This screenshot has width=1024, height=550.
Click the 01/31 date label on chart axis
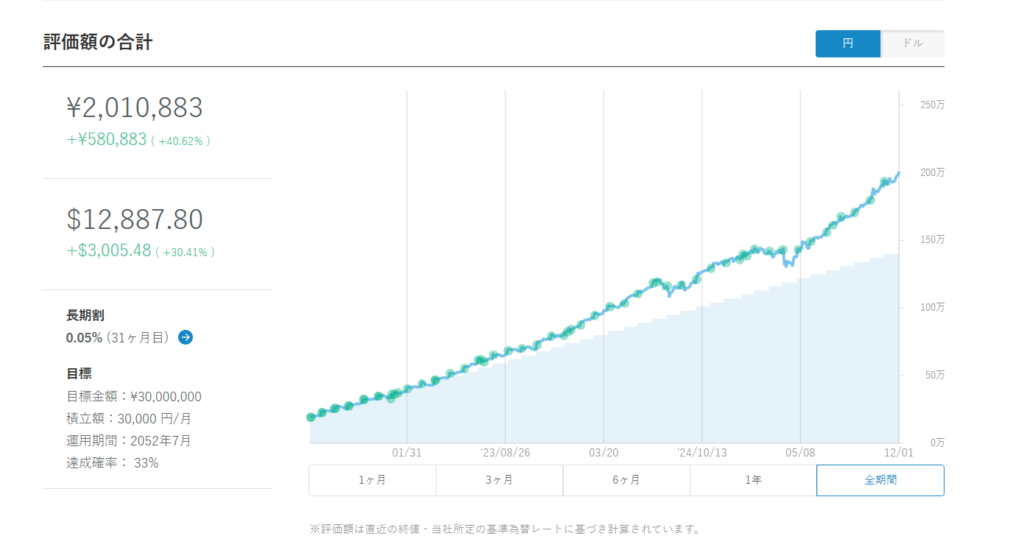[407, 452]
